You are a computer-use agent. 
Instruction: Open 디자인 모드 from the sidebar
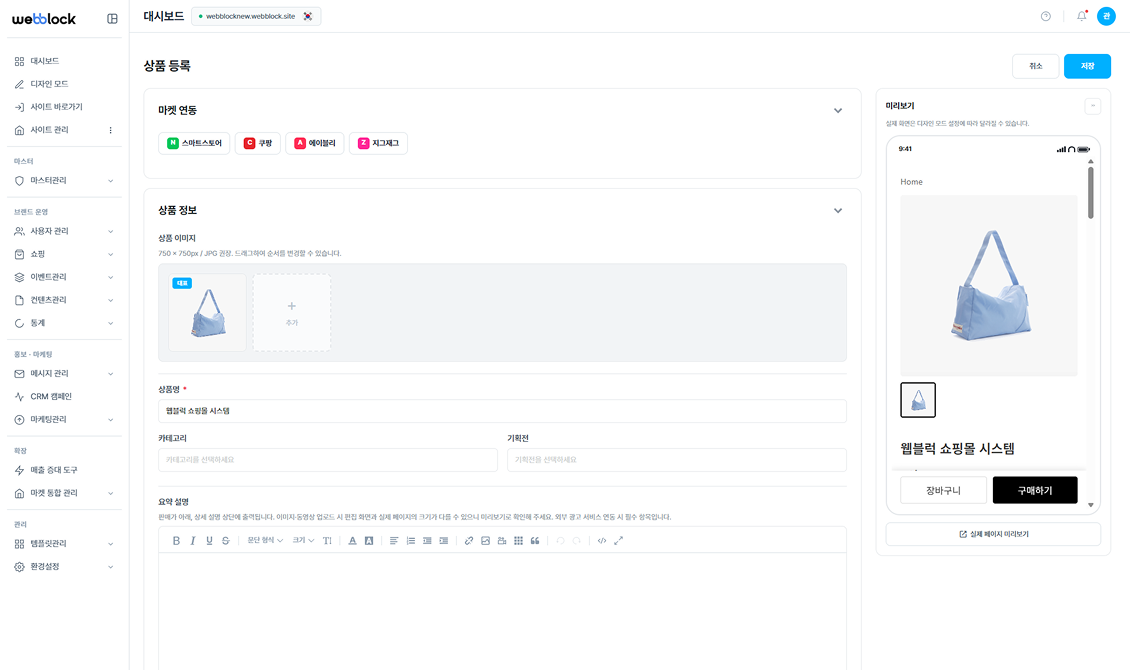[49, 84]
